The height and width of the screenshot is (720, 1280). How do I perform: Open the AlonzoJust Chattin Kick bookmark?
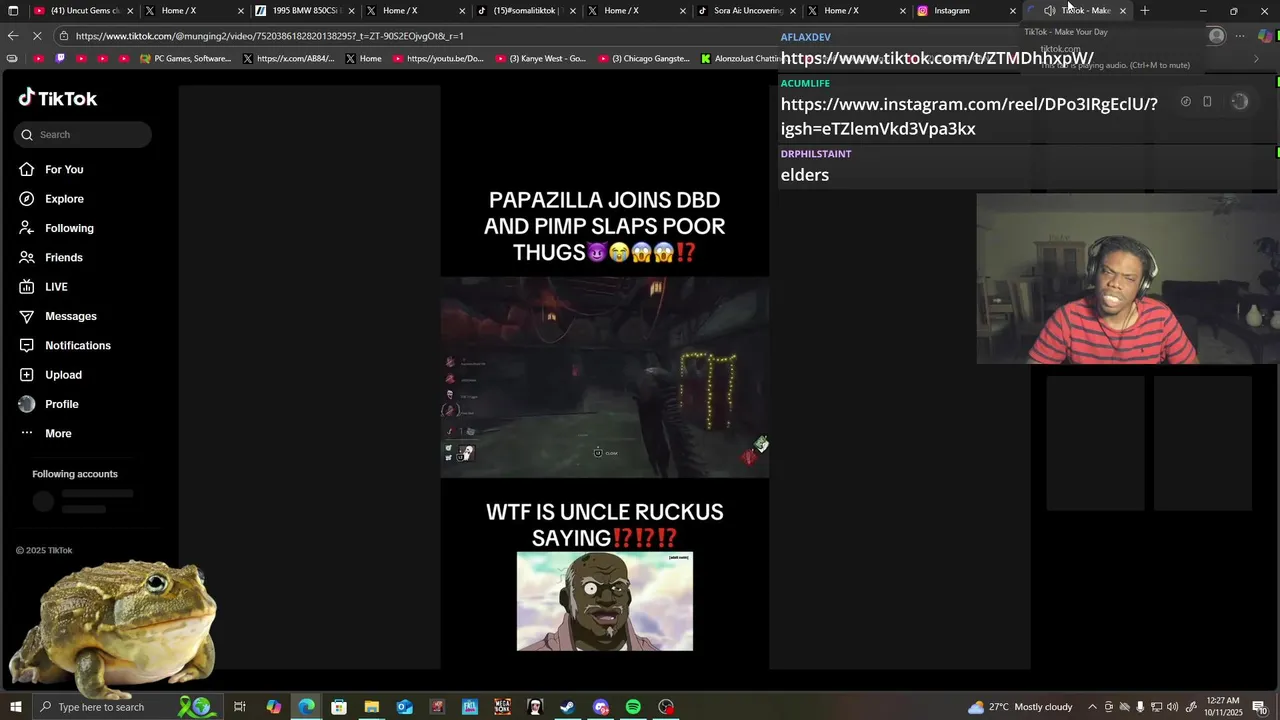point(740,59)
